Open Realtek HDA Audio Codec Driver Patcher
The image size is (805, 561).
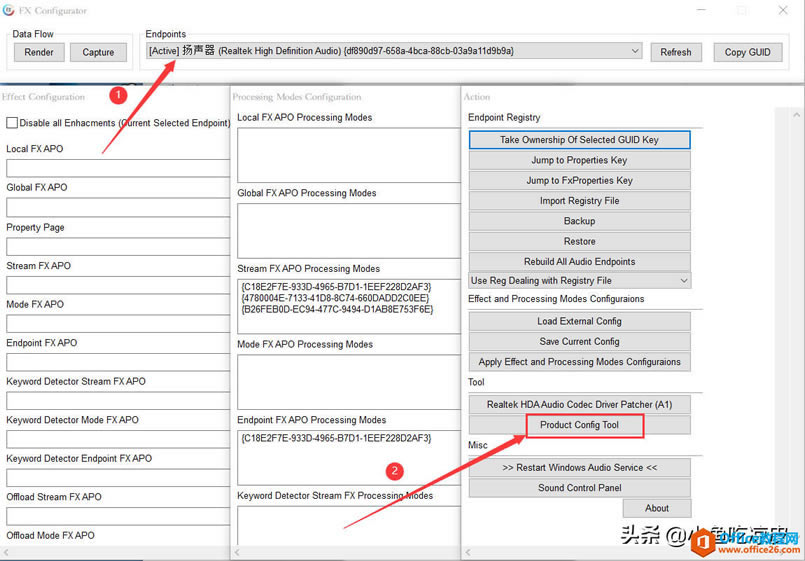[579, 404]
